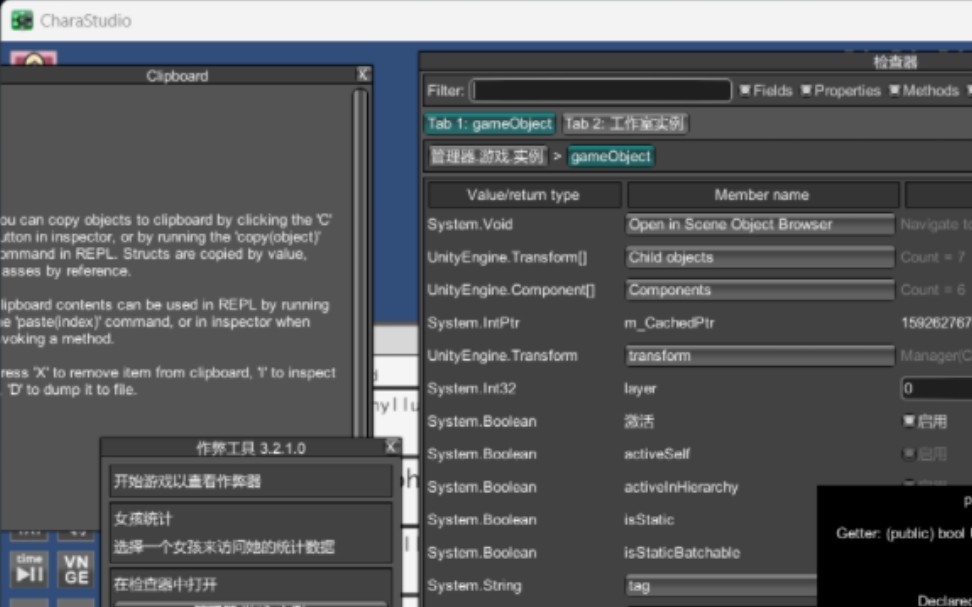
Task: Click the Clipboard window vertical scrollbar
Action: [360, 264]
